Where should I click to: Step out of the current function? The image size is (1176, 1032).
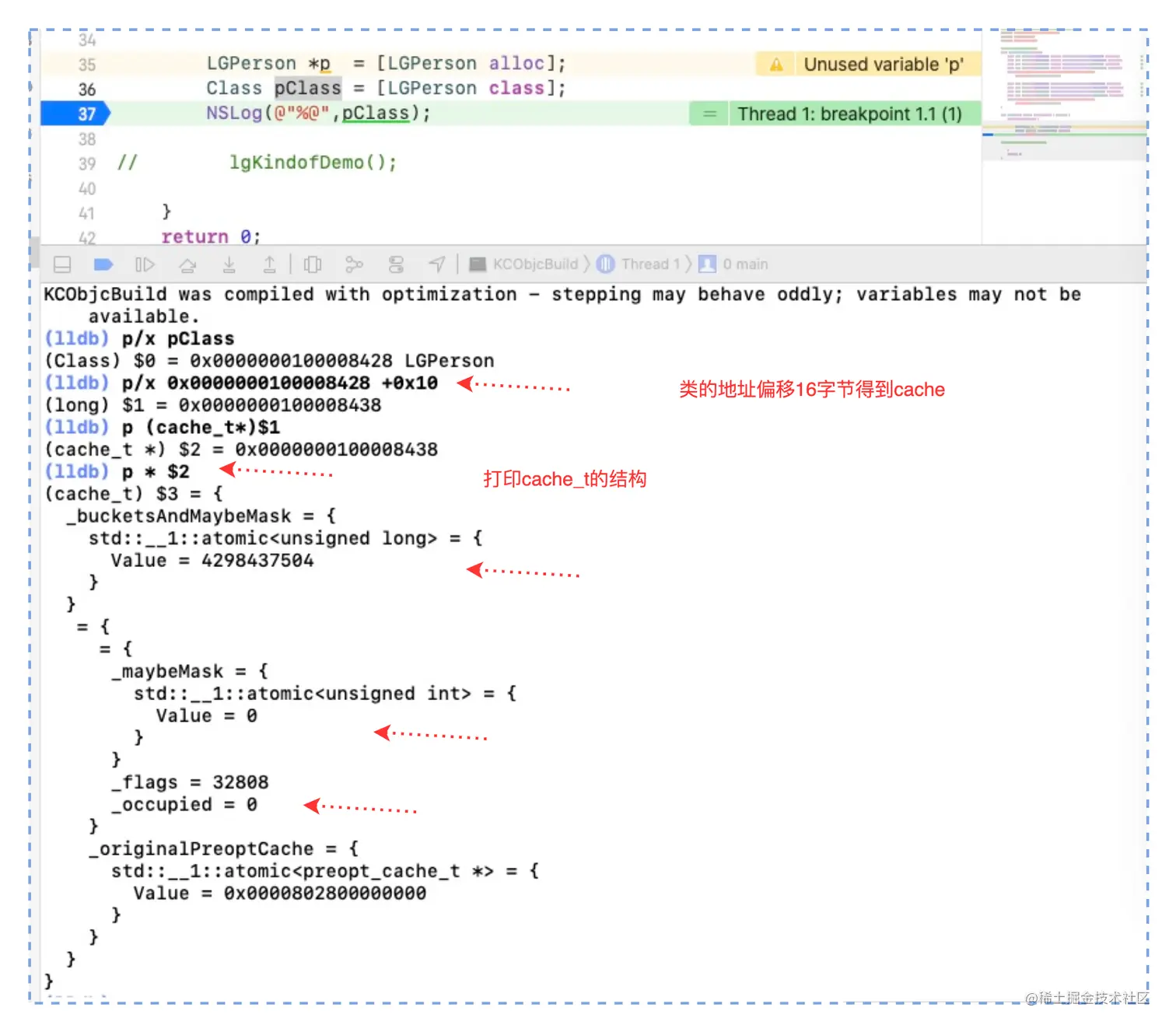(x=269, y=264)
